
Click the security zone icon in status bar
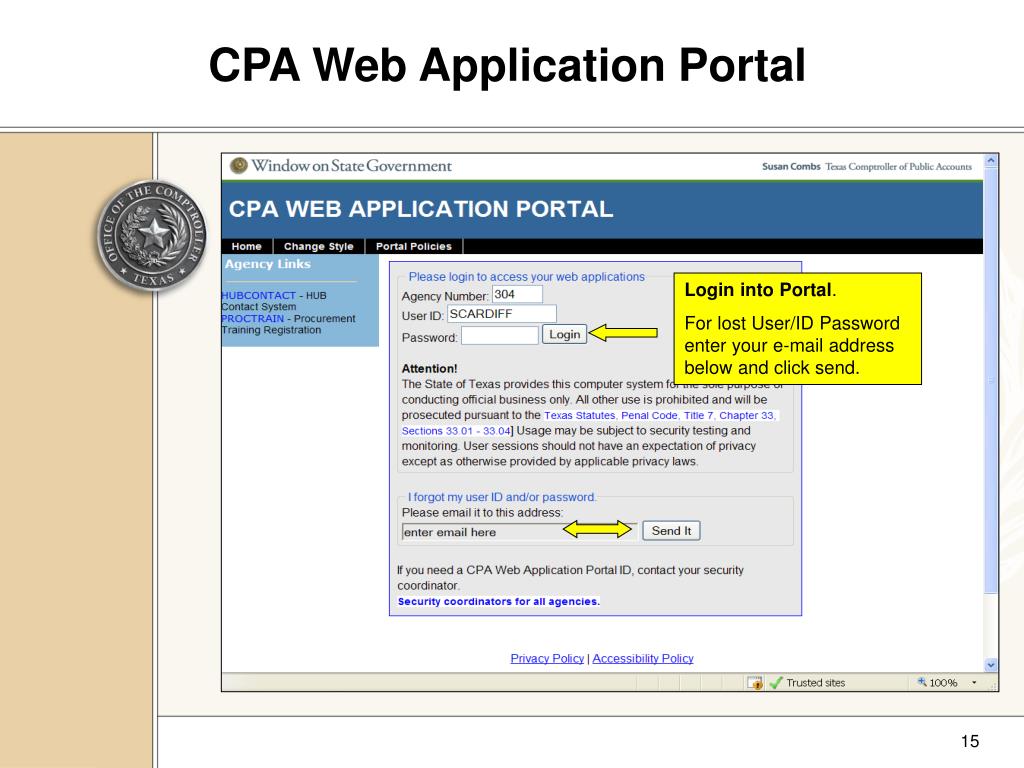755,683
